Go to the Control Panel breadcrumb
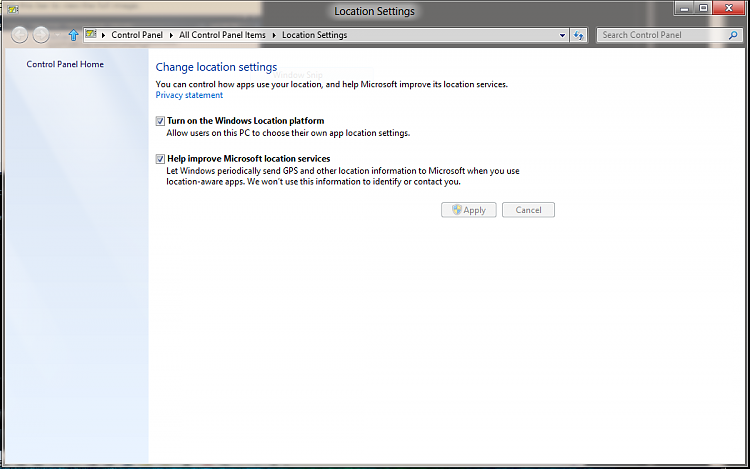The width and height of the screenshot is (750, 469). tap(137, 35)
